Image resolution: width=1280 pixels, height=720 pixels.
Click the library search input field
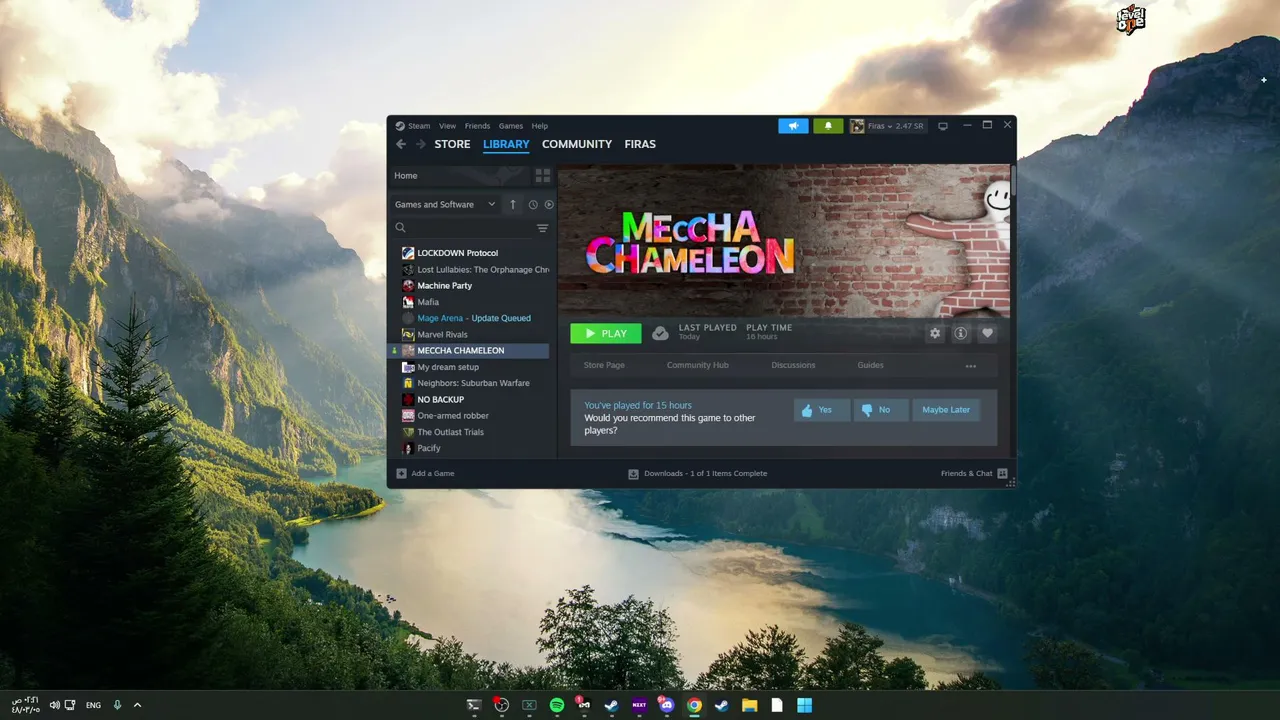coord(471,228)
